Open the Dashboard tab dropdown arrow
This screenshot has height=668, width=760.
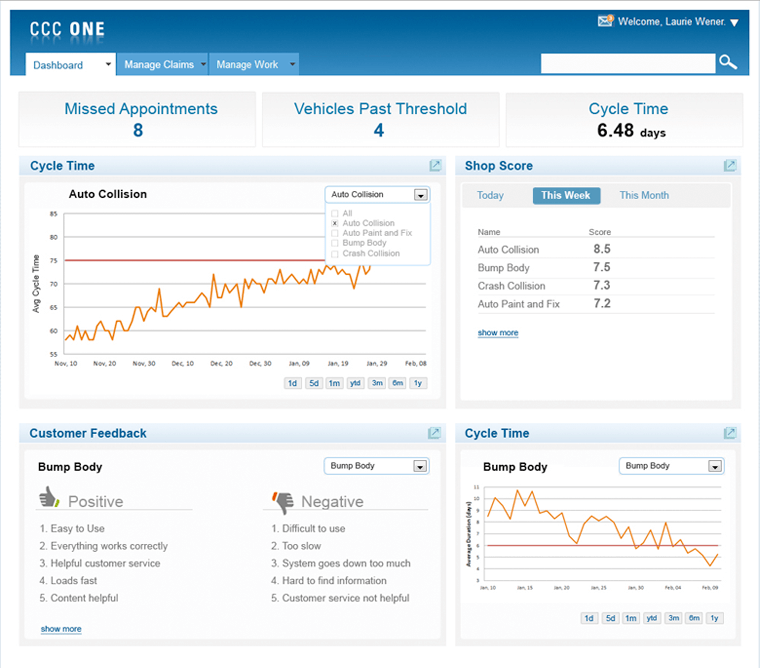108,64
